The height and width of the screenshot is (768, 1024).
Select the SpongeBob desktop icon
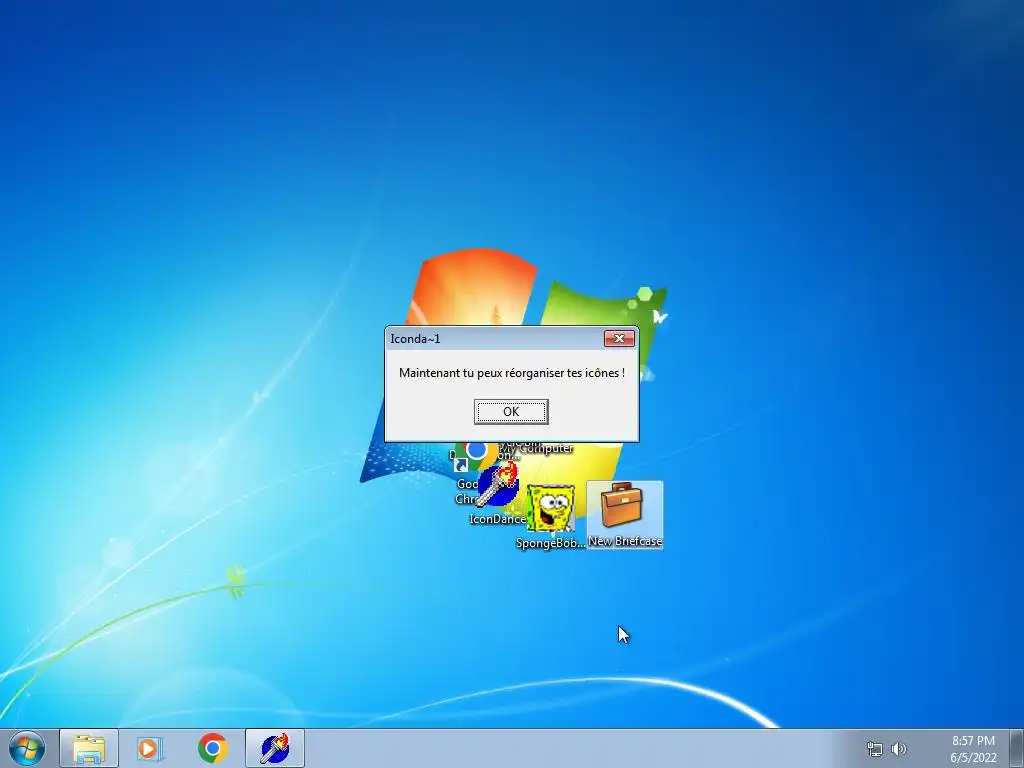551,516
